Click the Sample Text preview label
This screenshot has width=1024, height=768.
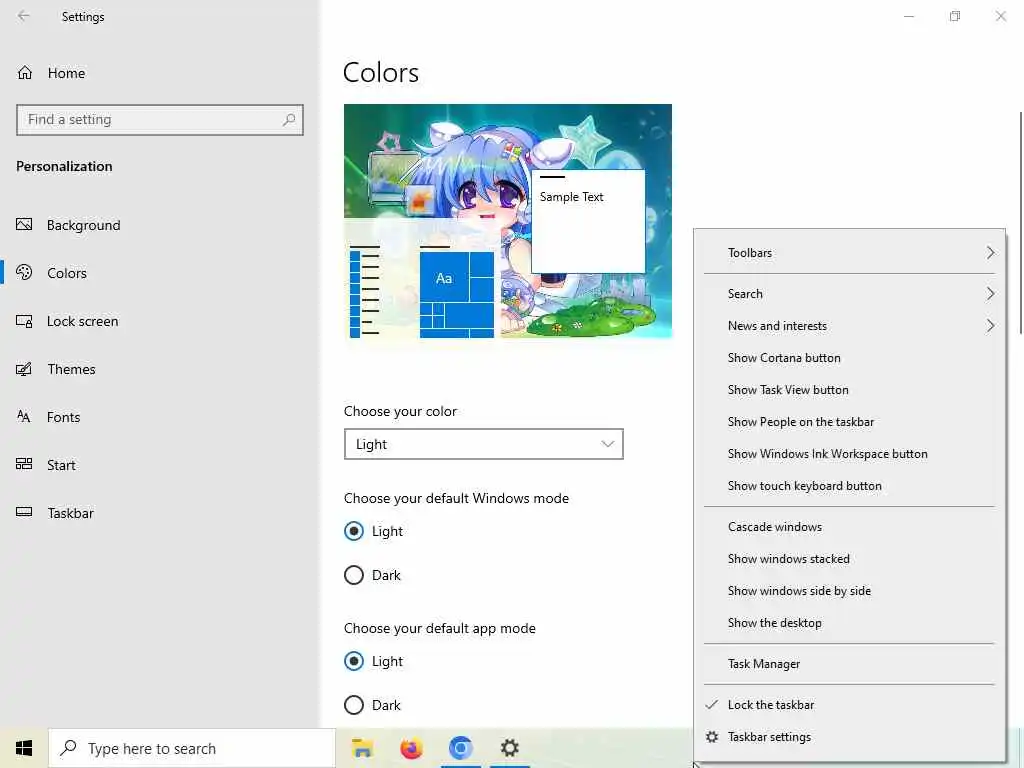point(571,197)
